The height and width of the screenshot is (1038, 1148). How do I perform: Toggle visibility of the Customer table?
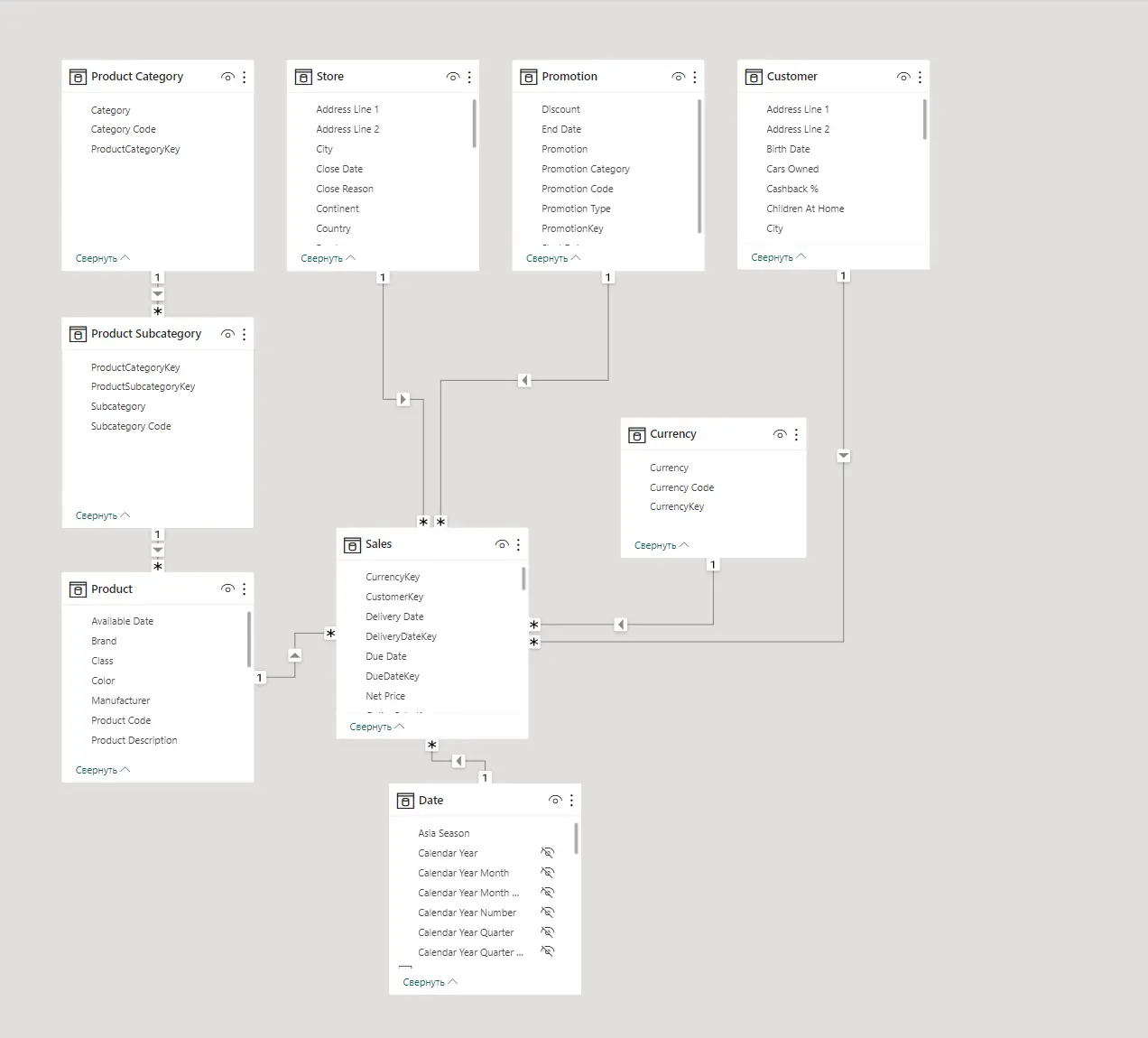[x=903, y=78]
